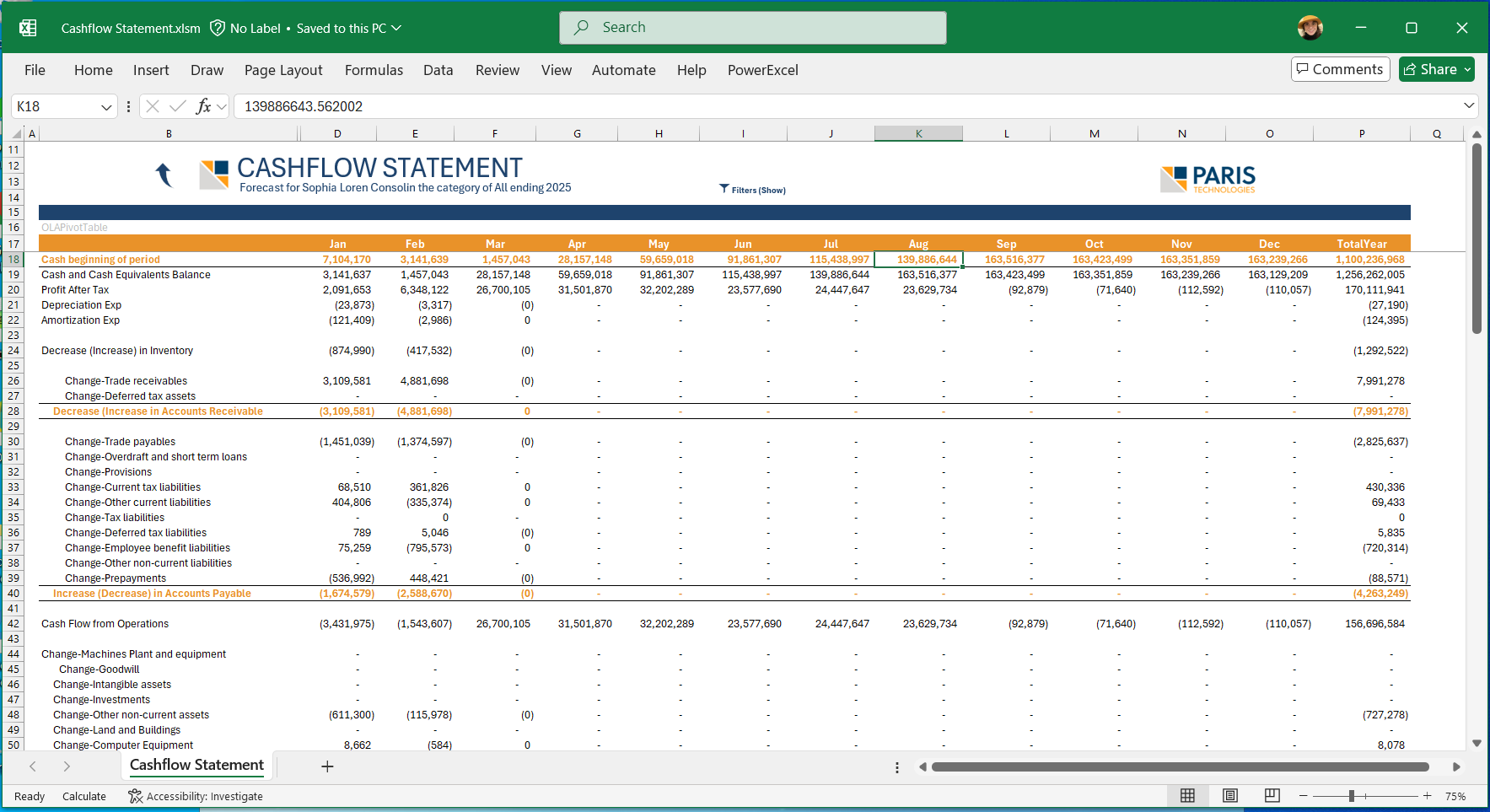Switch to Normal view in status bar
The width and height of the screenshot is (1490, 812).
(x=1187, y=796)
